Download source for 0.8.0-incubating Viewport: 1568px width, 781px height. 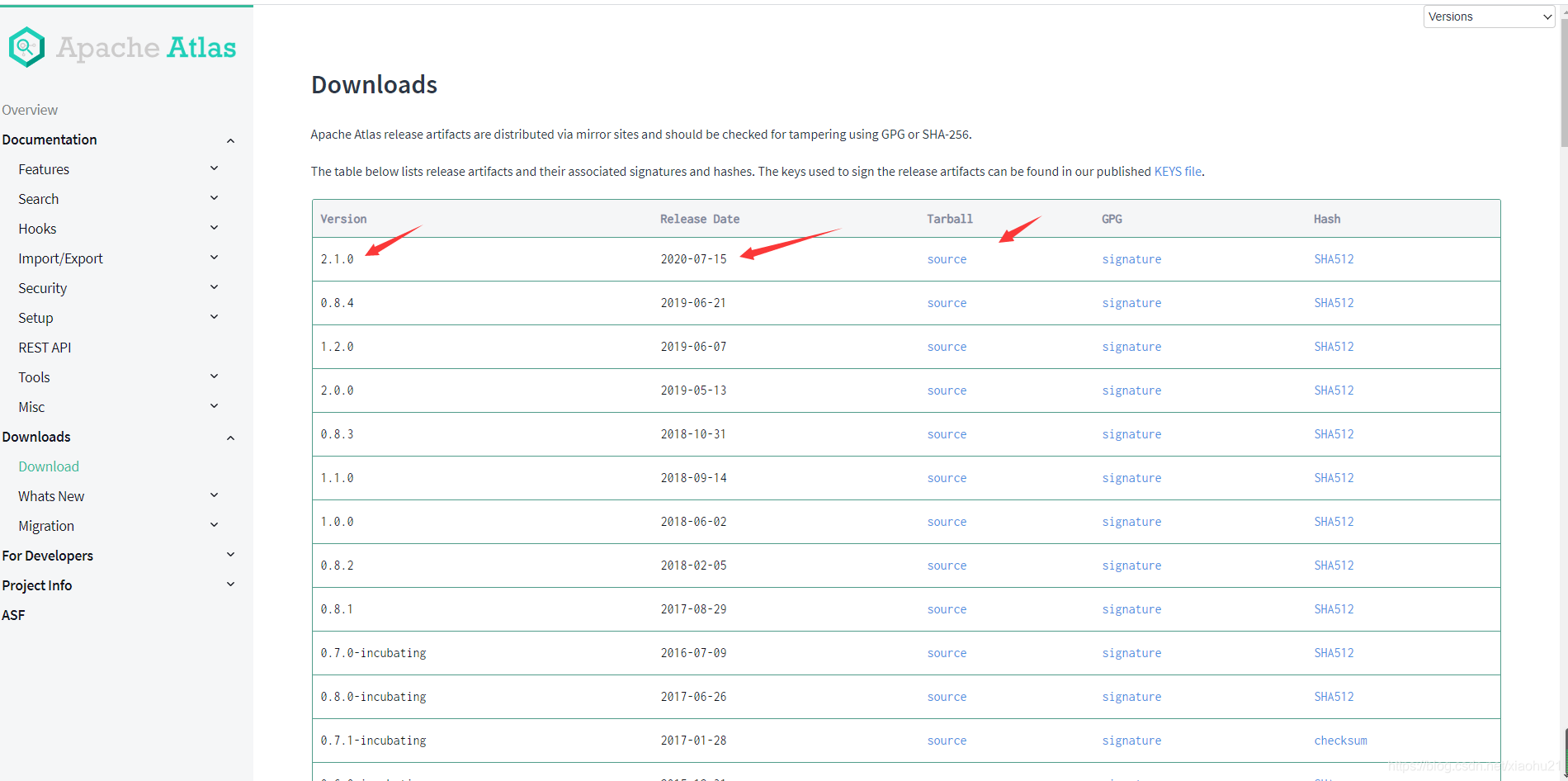[x=947, y=697]
